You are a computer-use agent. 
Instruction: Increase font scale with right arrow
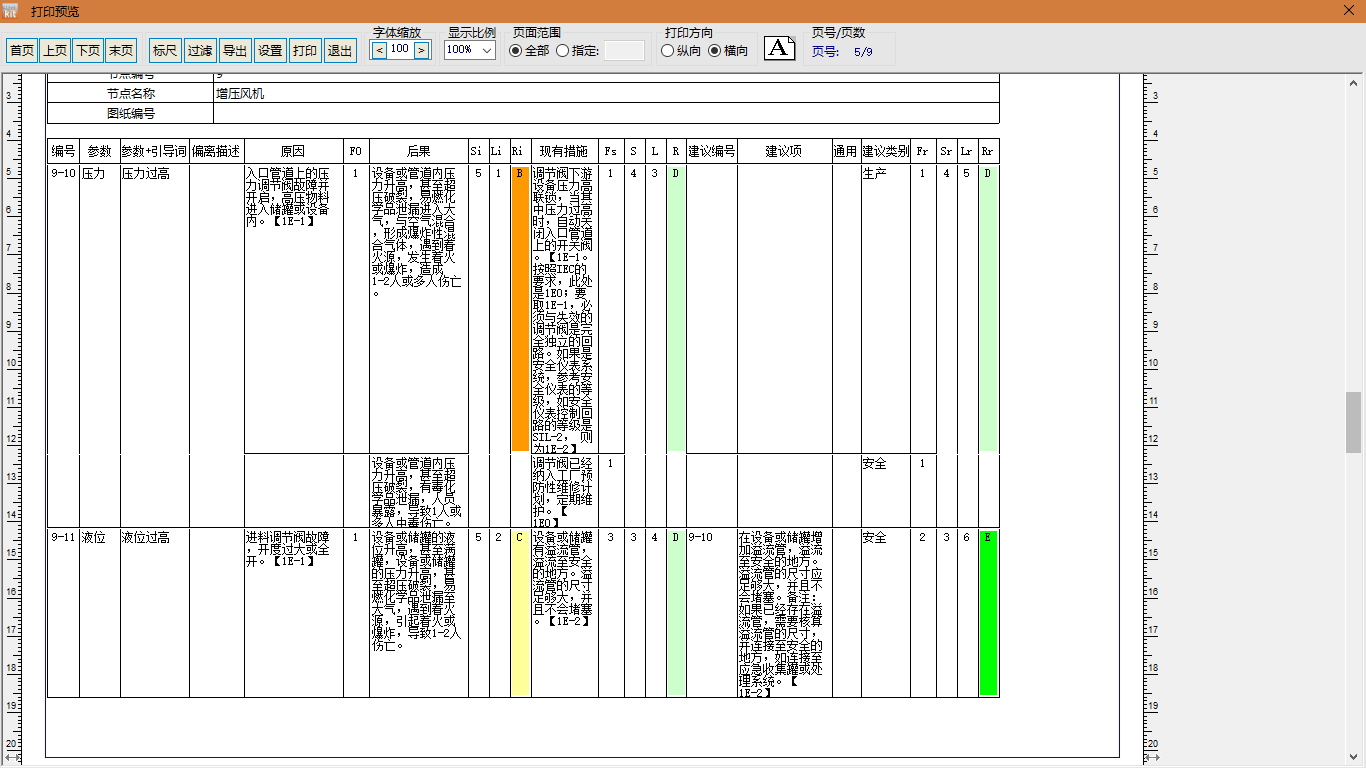[422, 49]
